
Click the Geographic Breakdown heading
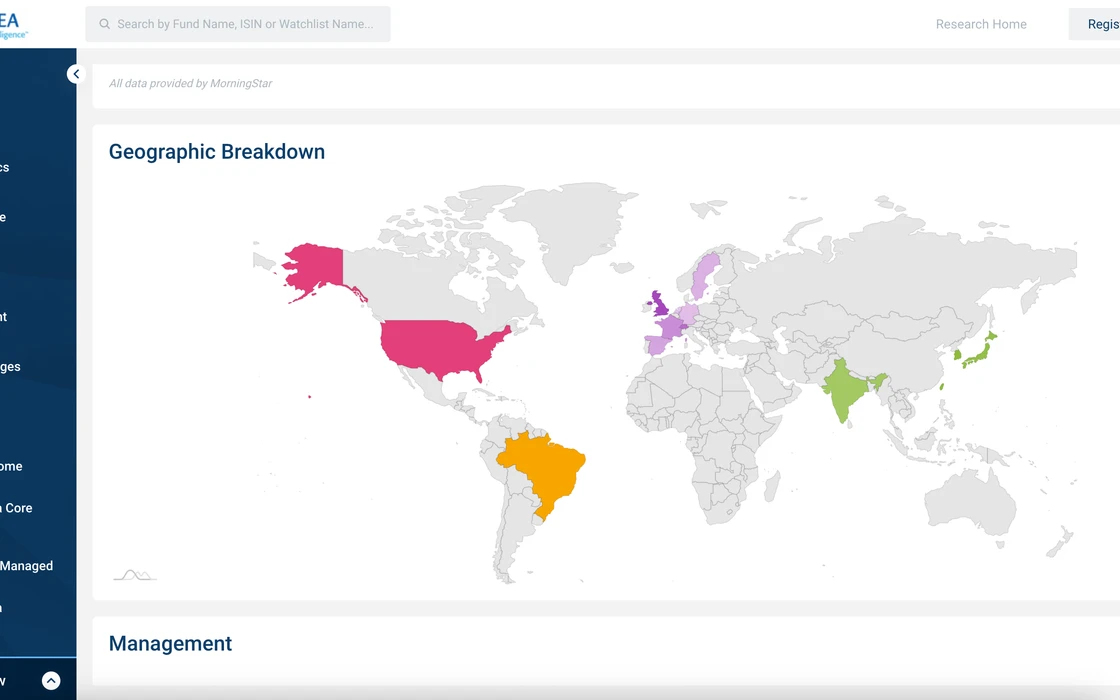pos(216,151)
